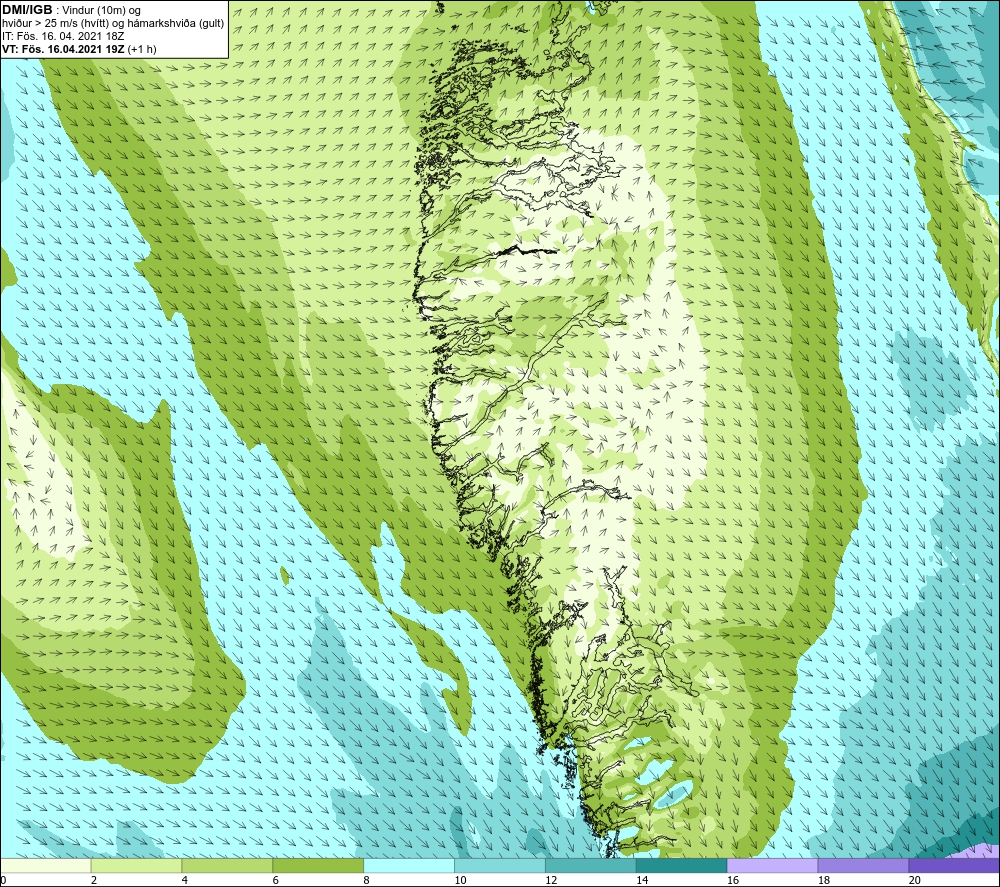Image resolution: width=1000 pixels, height=887 pixels.
Task: Click the 'VT: Fös. 16.04.2021 19Z' valid time
Action: [x=64, y=49]
